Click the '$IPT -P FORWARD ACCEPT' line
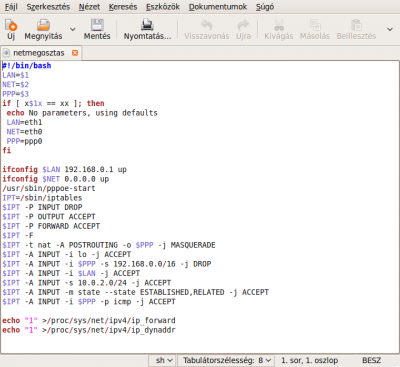This screenshot has width=400, height=367. pyautogui.click(x=51, y=226)
